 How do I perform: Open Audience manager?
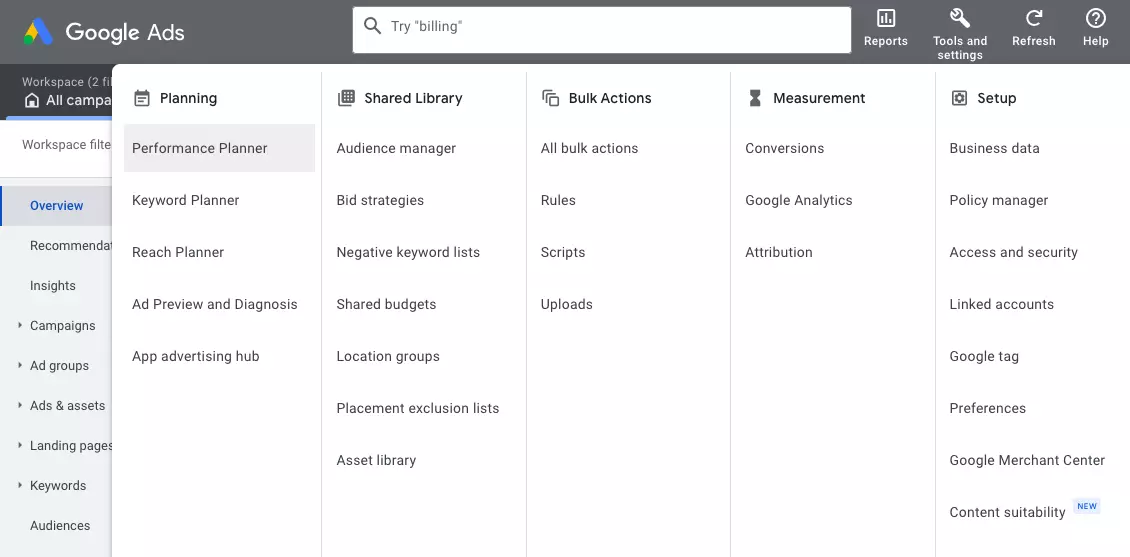(x=396, y=148)
